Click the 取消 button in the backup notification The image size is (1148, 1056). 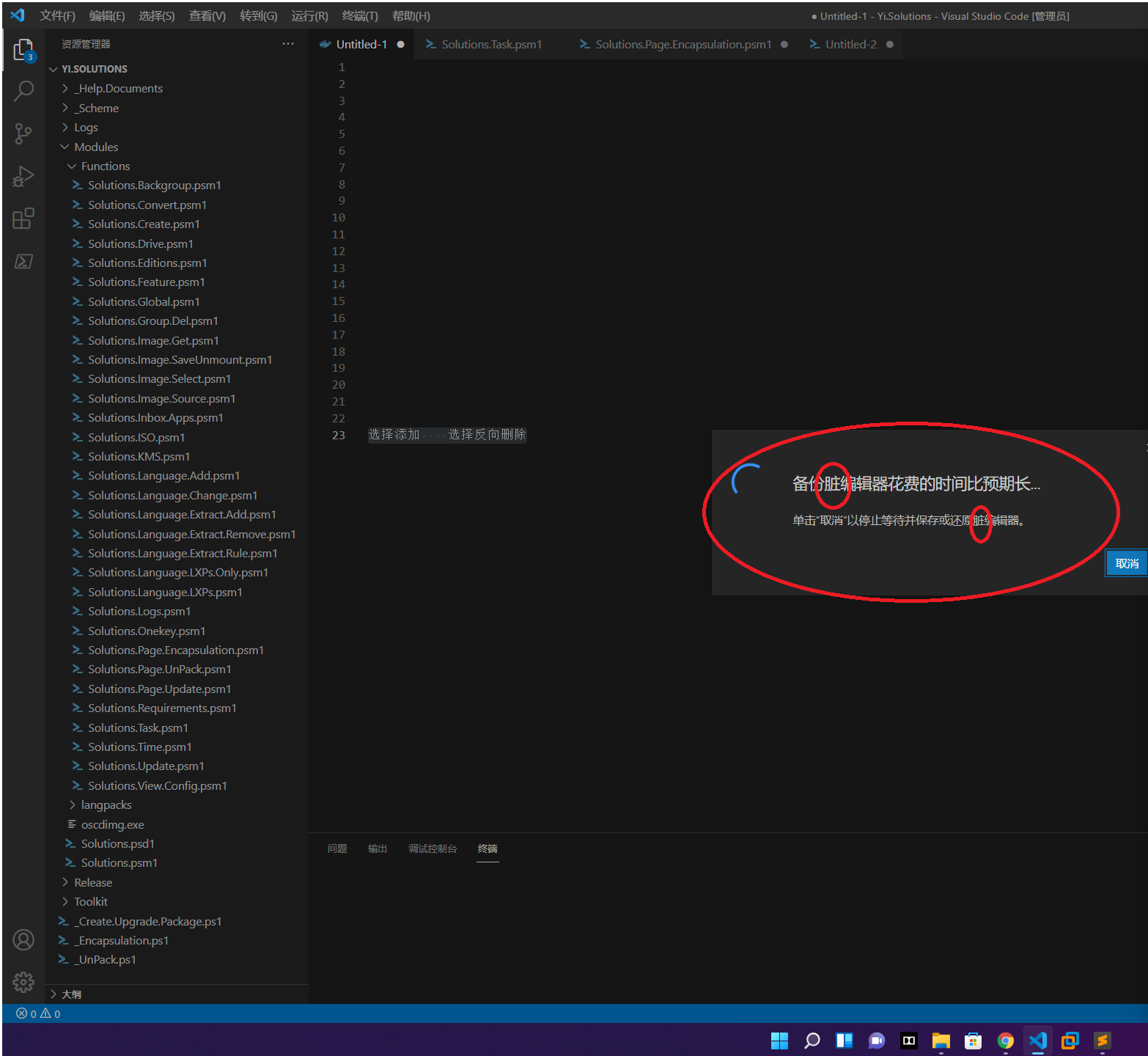(1126, 562)
